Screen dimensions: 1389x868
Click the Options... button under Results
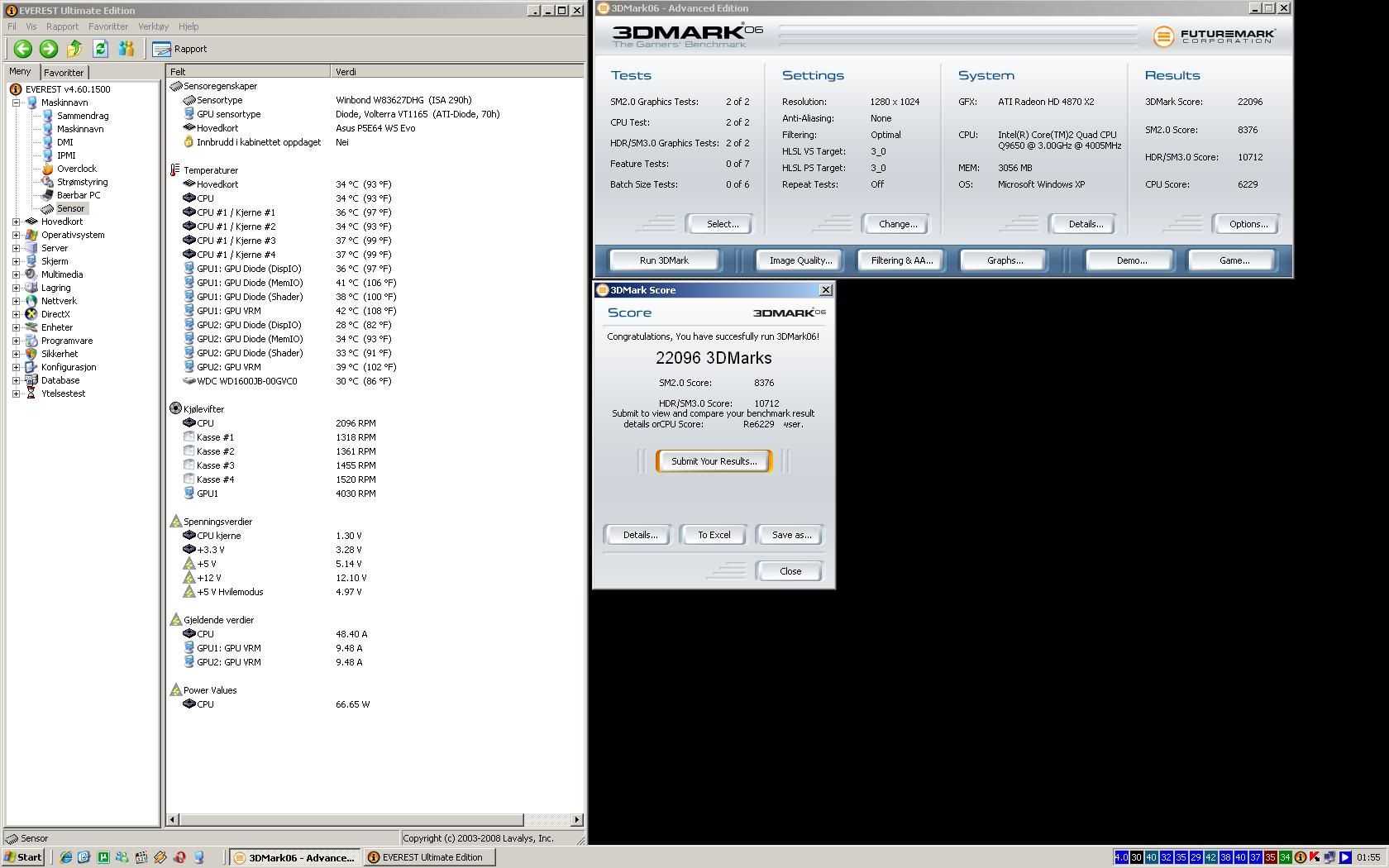point(1248,224)
